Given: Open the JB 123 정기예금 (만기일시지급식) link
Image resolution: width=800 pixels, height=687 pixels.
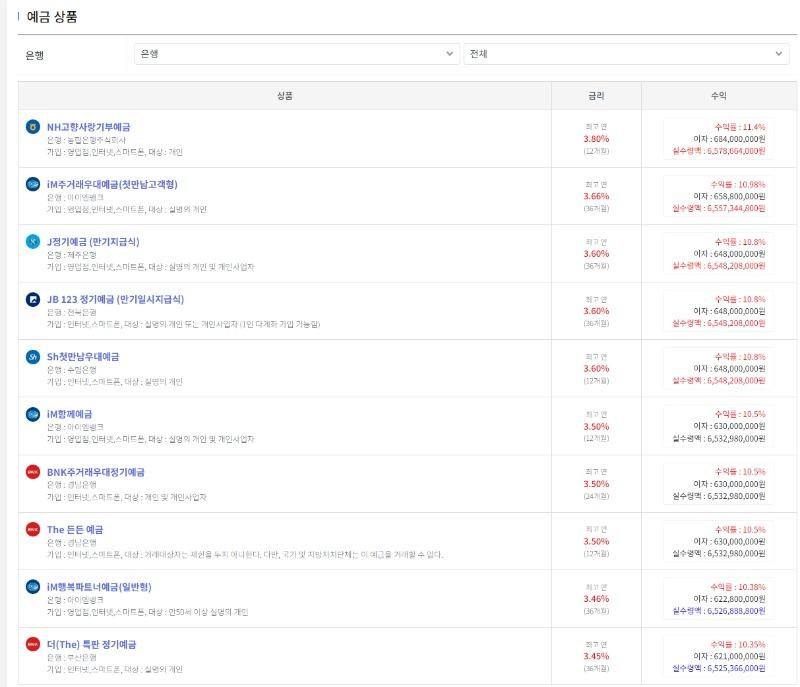Looking at the screenshot, I should [115, 299].
